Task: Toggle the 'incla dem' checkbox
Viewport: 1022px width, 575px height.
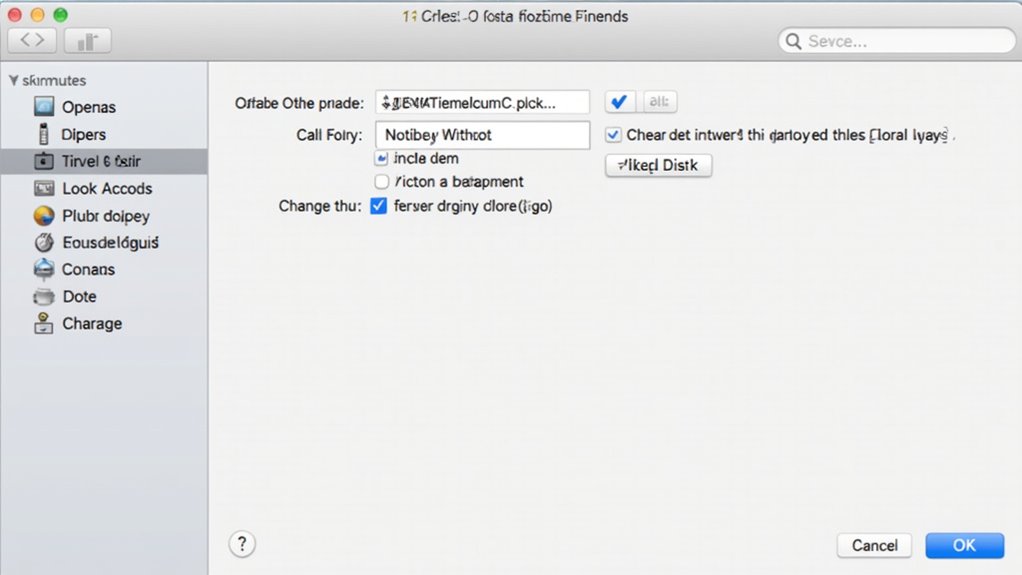Action: point(381,158)
